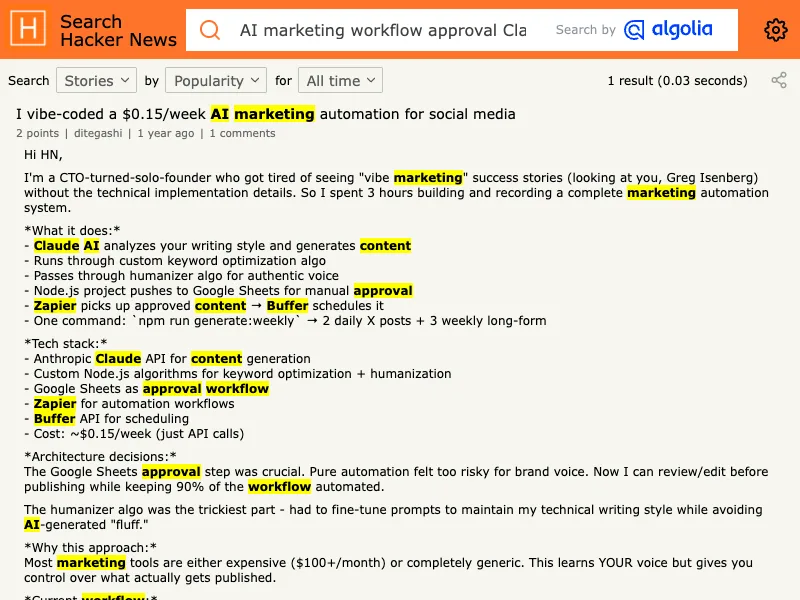Click the line mentioning 'npm run generate:weekly'
Image resolution: width=800 pixels, height=600 pixels.
click(285, 321)
